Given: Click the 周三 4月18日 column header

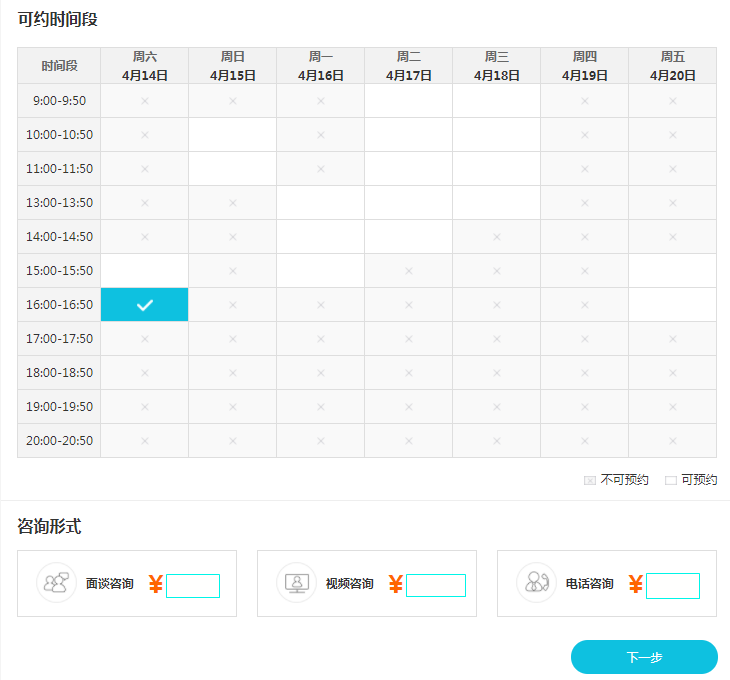Looking at the screenshot, I should [x=496, y=66].
